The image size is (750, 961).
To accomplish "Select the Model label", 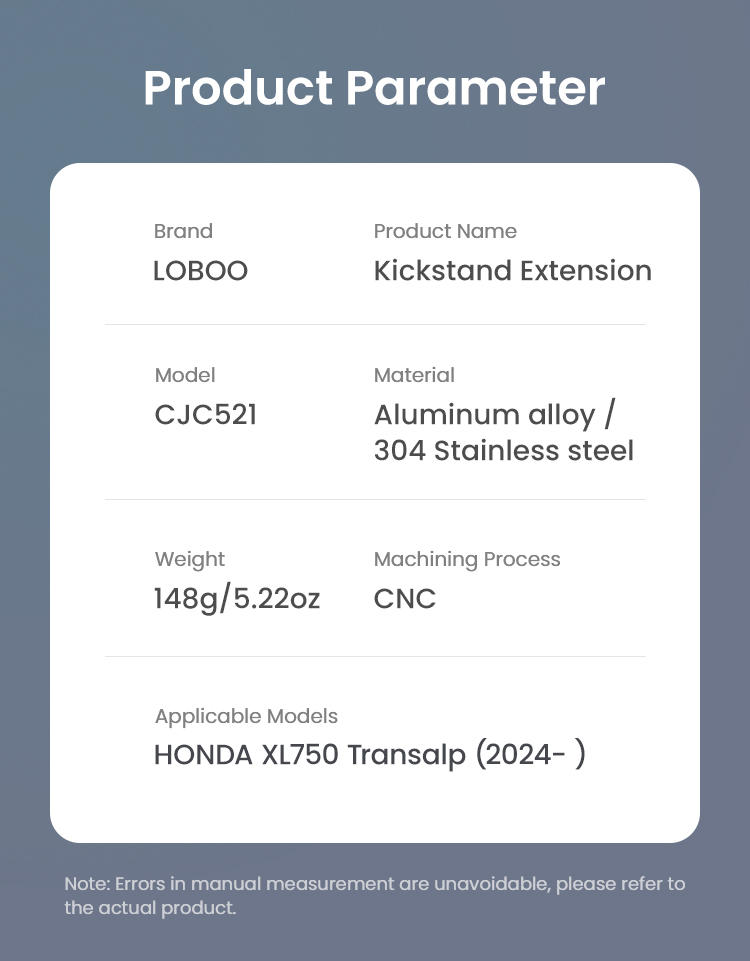I will click(185, 375).
